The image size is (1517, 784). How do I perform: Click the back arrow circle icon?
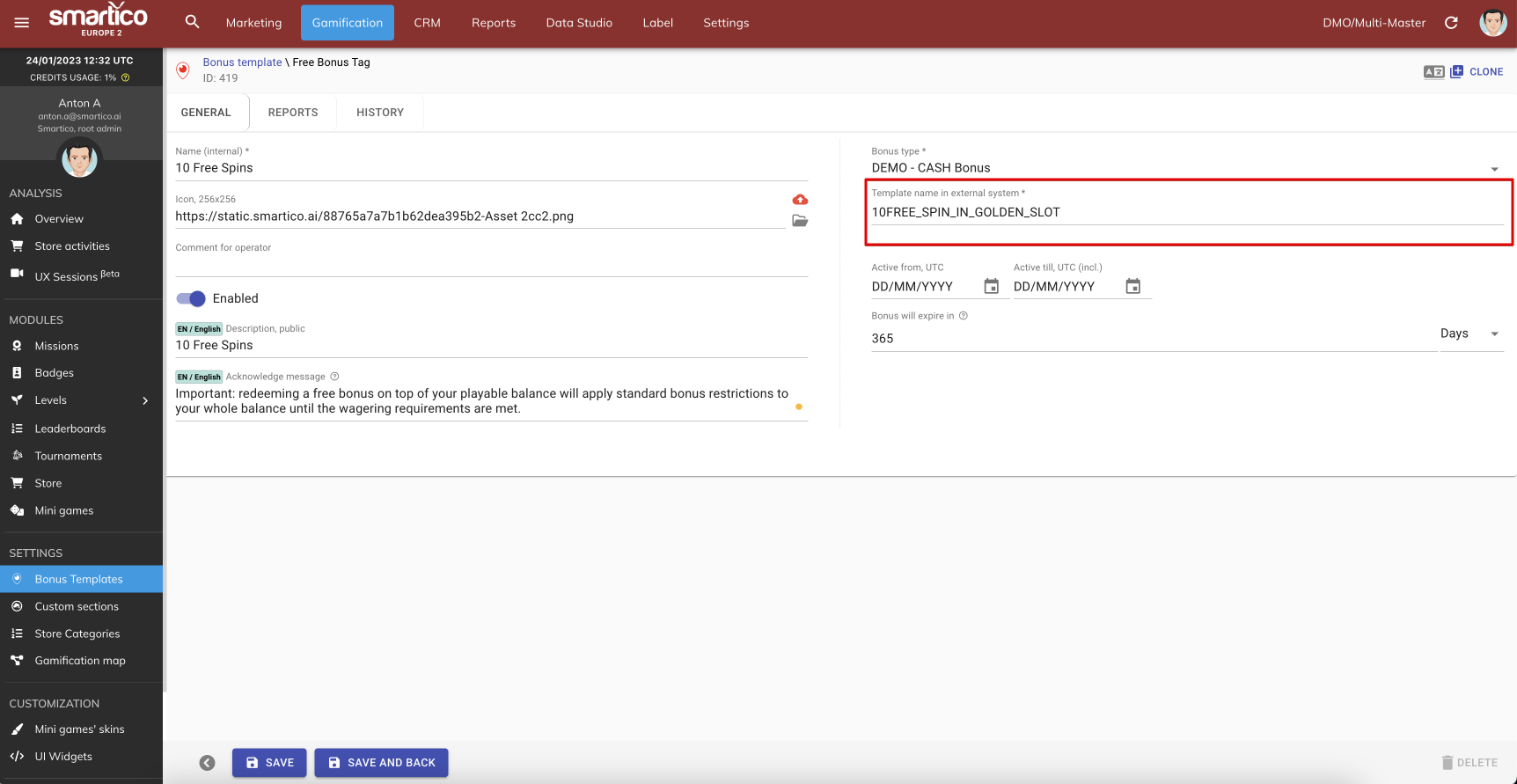pyautogui.click(x=207, y=763)
